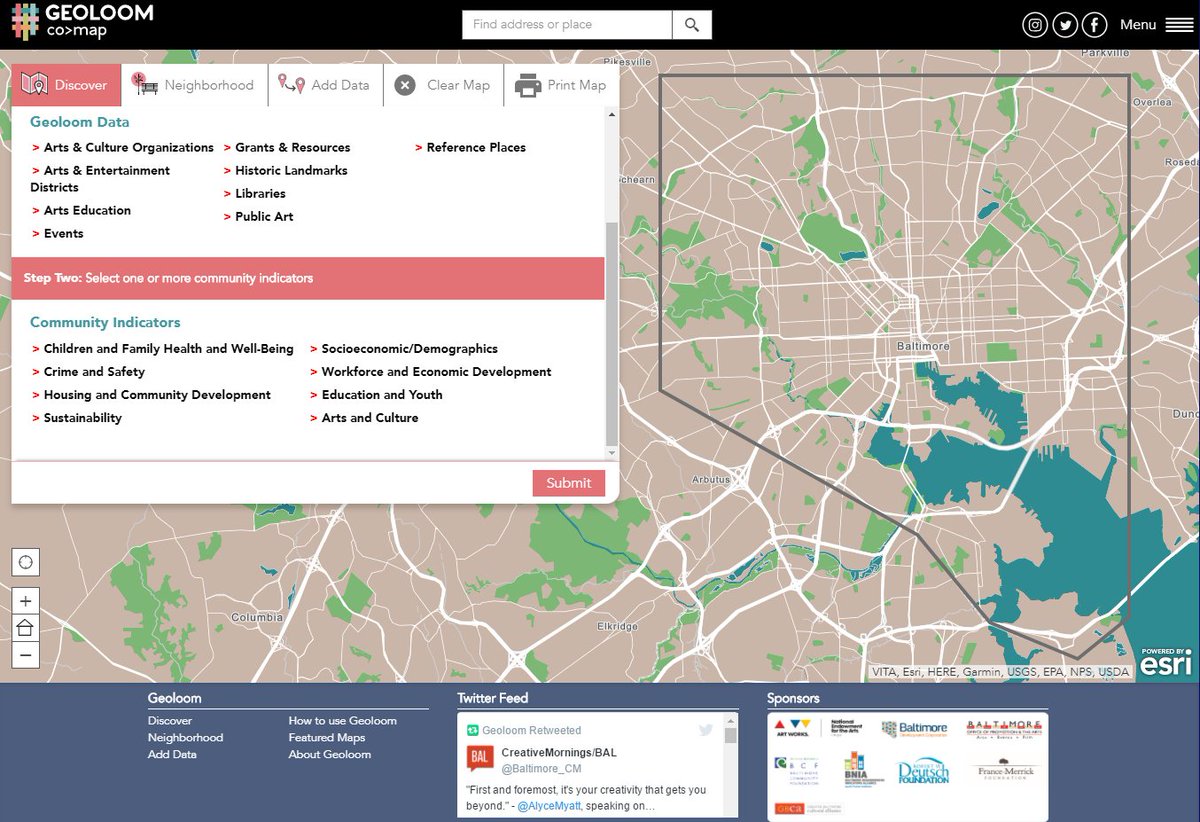Open About Geoloom link

coord(330,754)
